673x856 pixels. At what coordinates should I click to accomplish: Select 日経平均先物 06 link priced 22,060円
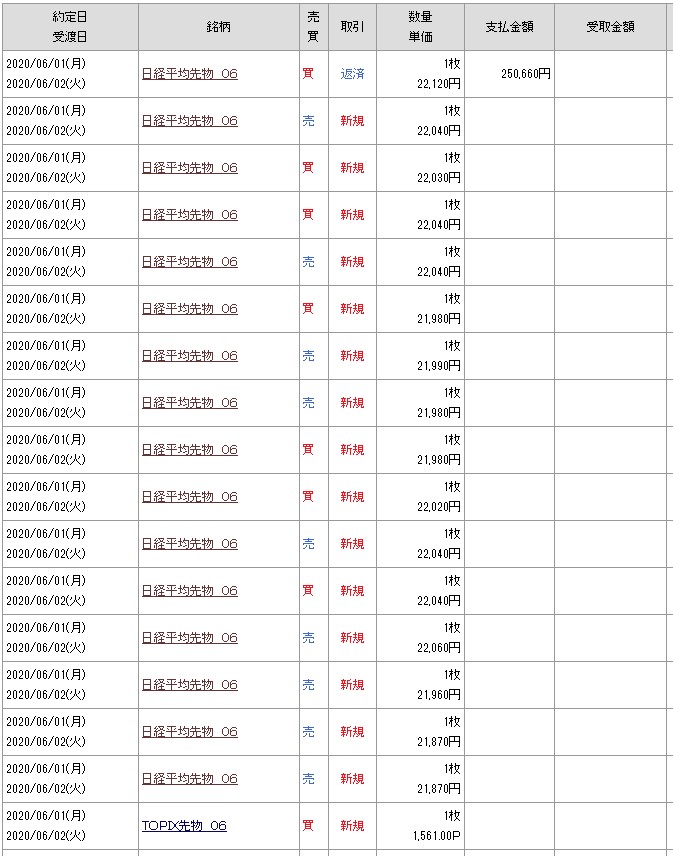(x=190, y=638)
